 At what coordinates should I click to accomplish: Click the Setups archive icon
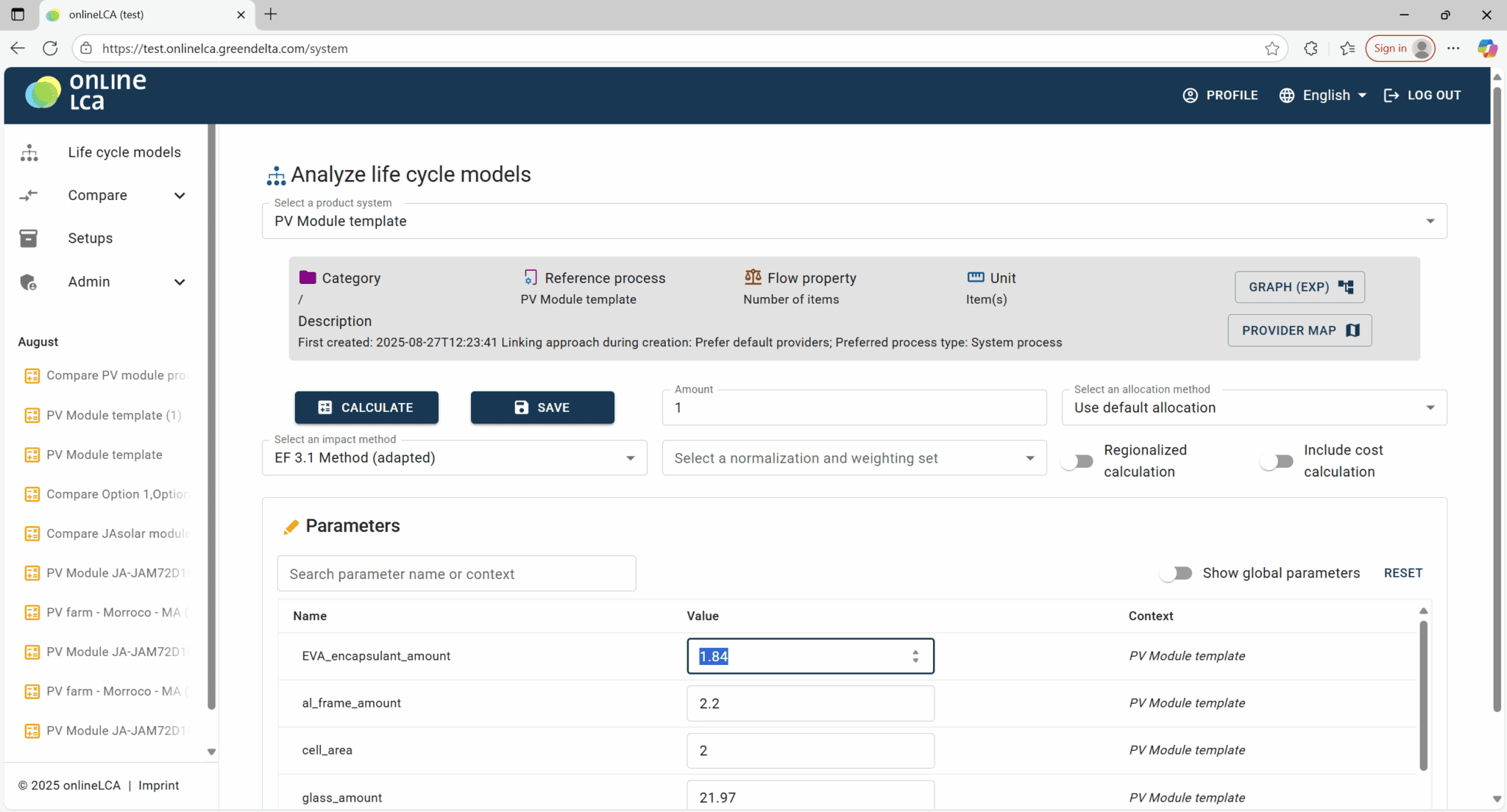click(29, 238)
